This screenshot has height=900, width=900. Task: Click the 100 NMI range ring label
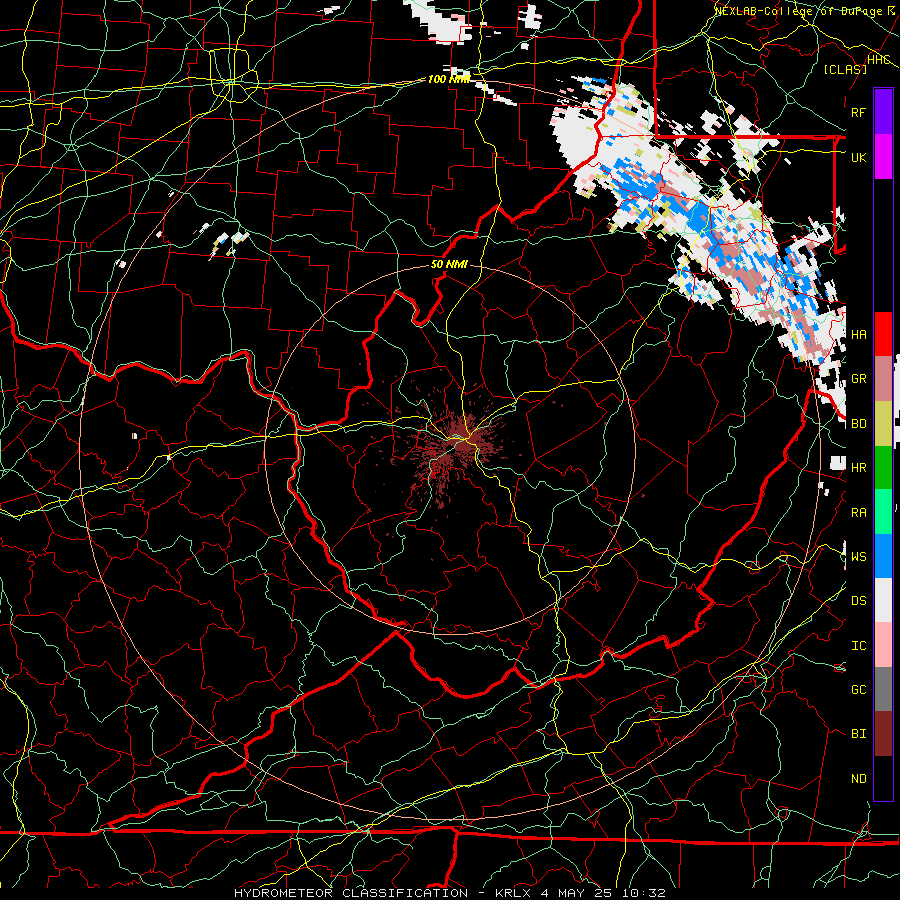pos(449,79)
